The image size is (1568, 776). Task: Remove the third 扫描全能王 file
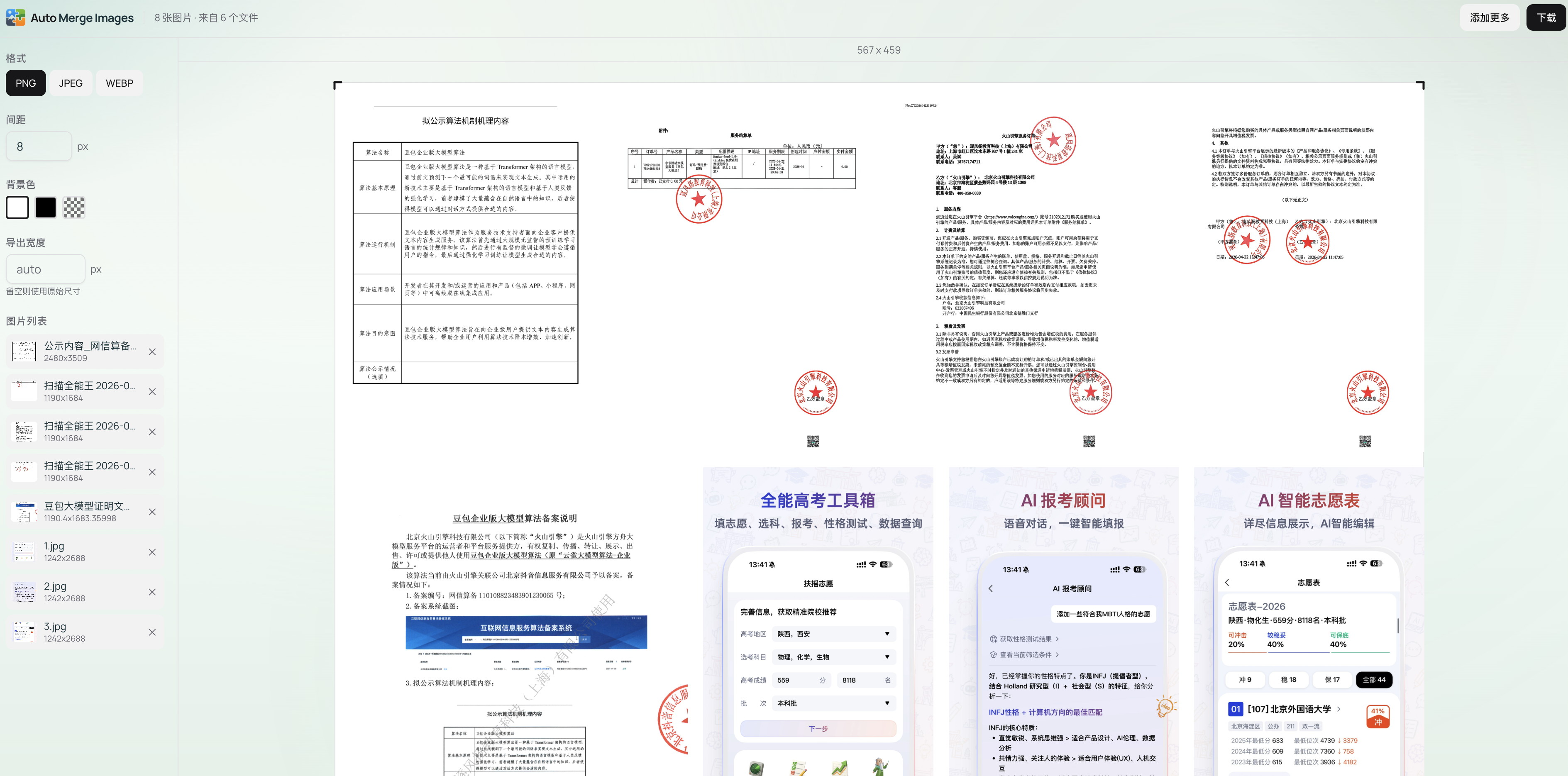(152, 472)
